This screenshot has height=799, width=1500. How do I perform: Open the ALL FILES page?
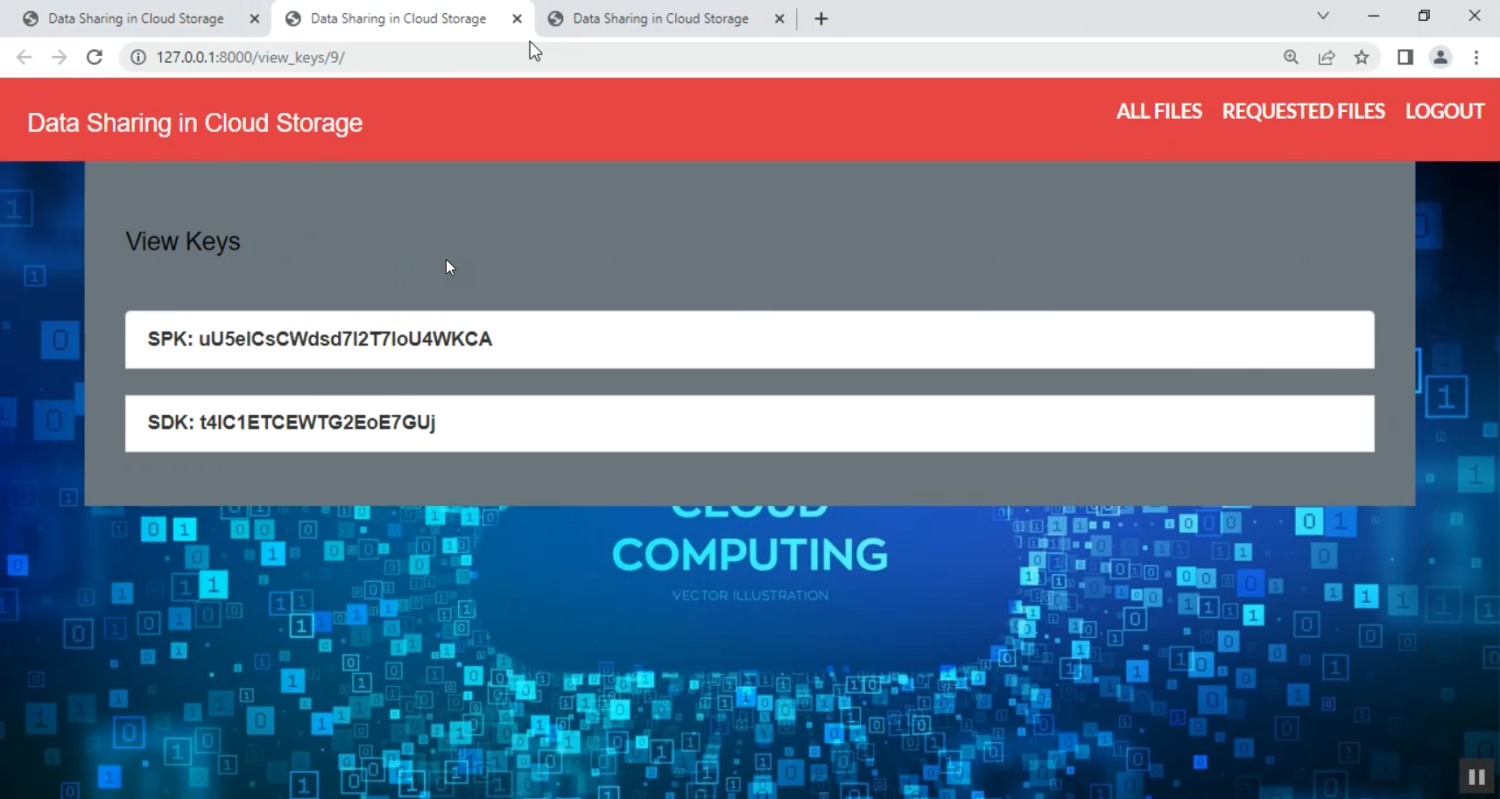coord(1159,111)
